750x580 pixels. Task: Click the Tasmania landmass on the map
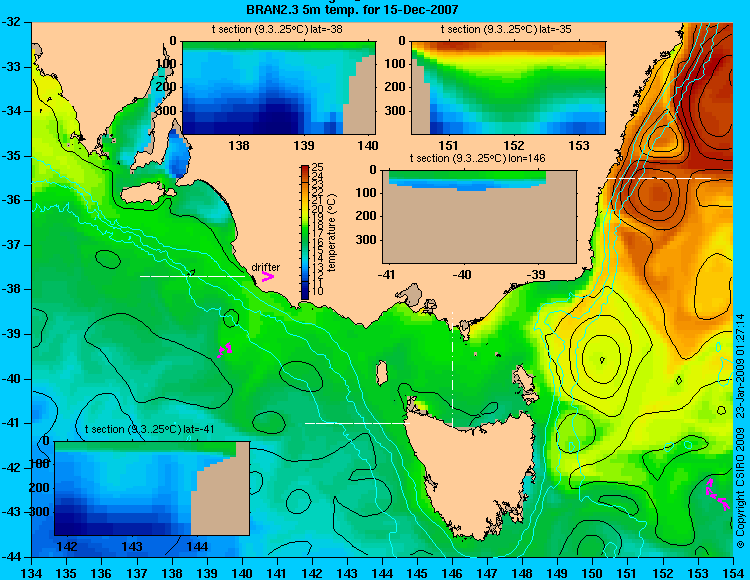tap(474, 471)
